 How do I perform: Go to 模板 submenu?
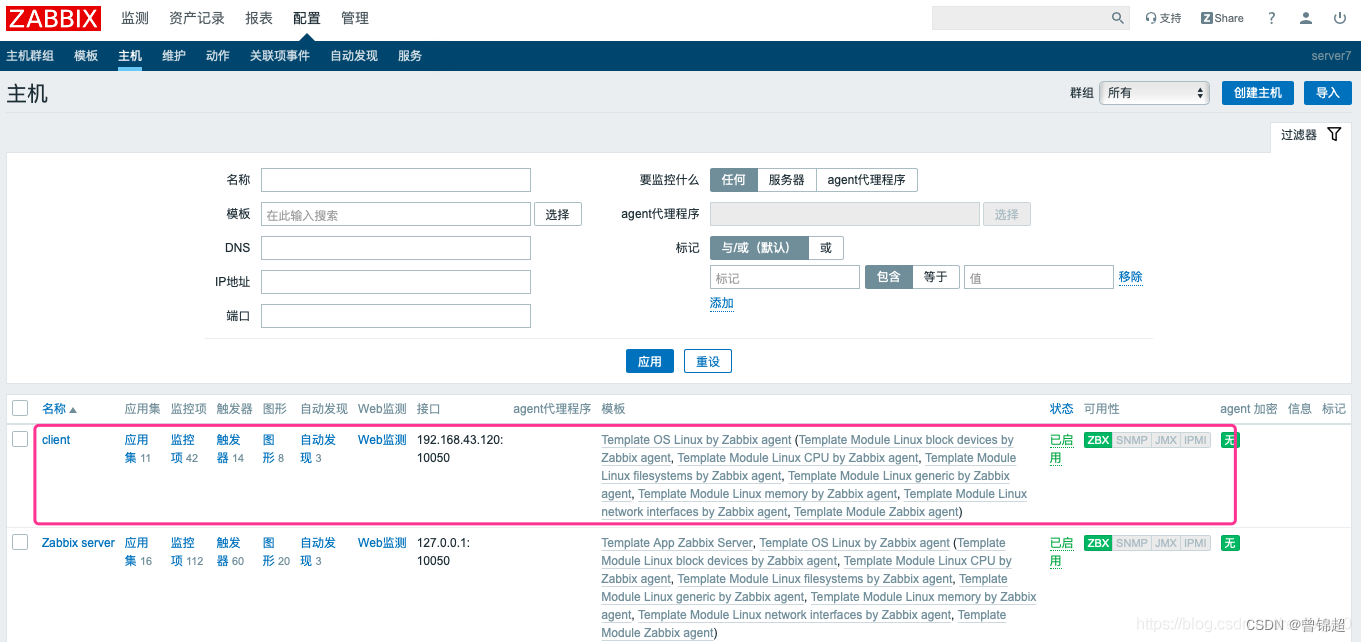coord(86,56)
